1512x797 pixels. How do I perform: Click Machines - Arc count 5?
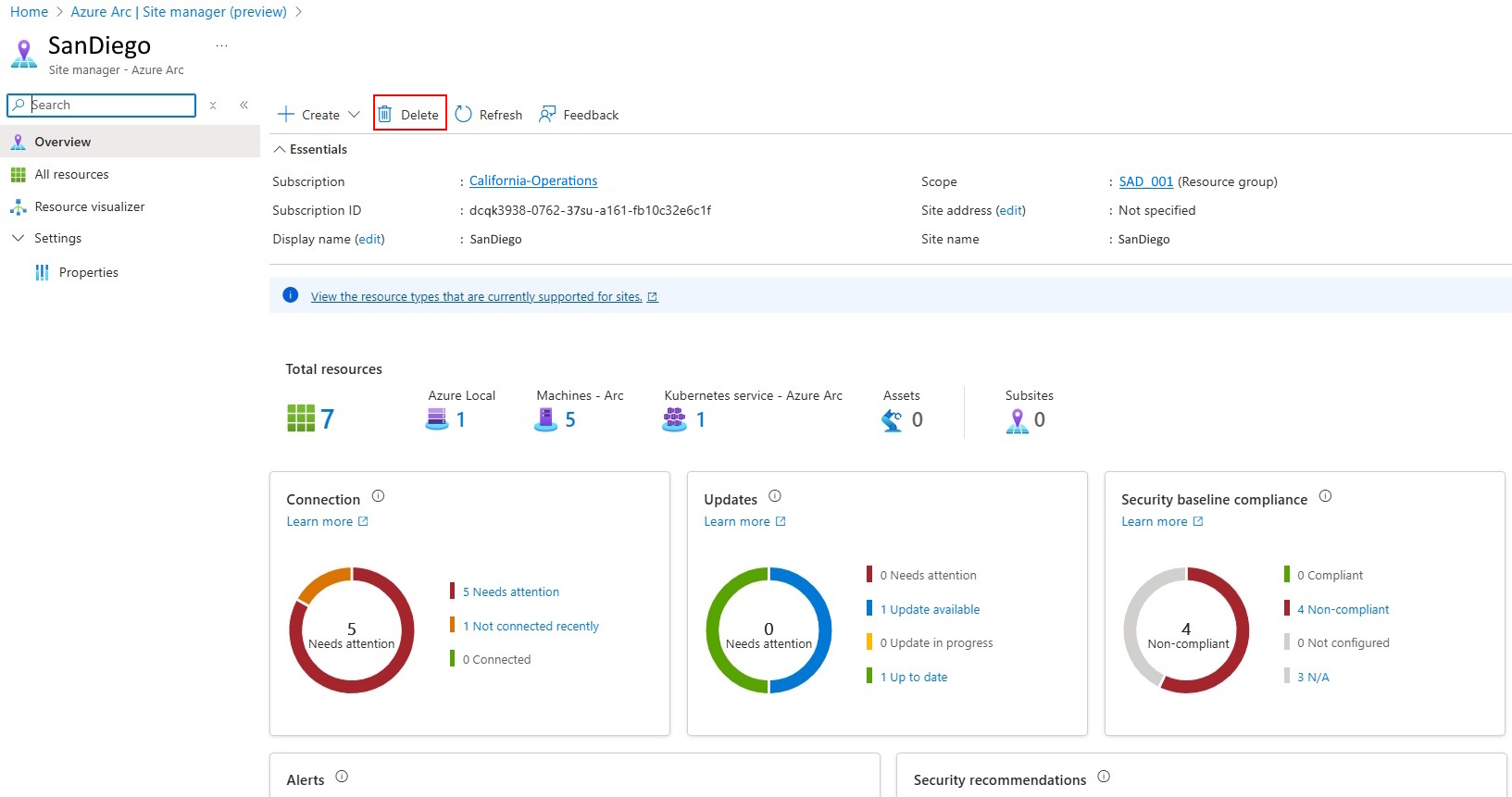pos(570,419)
